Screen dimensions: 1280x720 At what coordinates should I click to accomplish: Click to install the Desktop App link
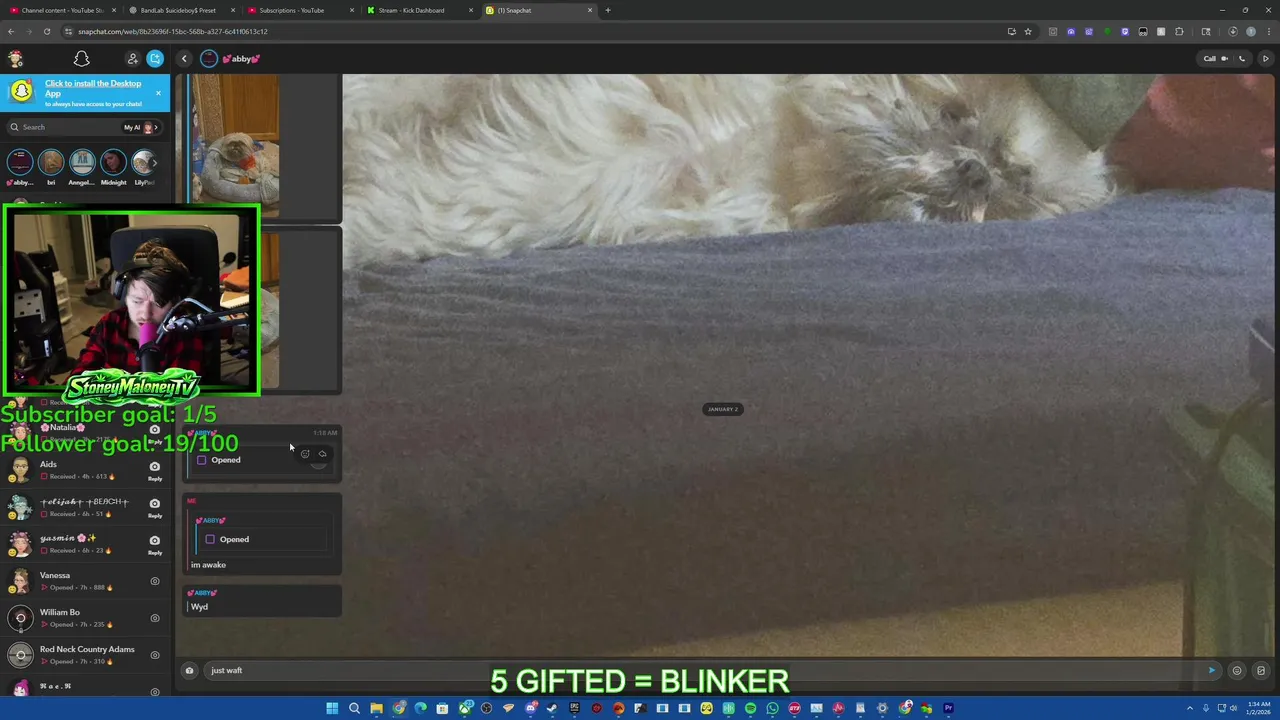pyautogui.click(x=93, y=88)
